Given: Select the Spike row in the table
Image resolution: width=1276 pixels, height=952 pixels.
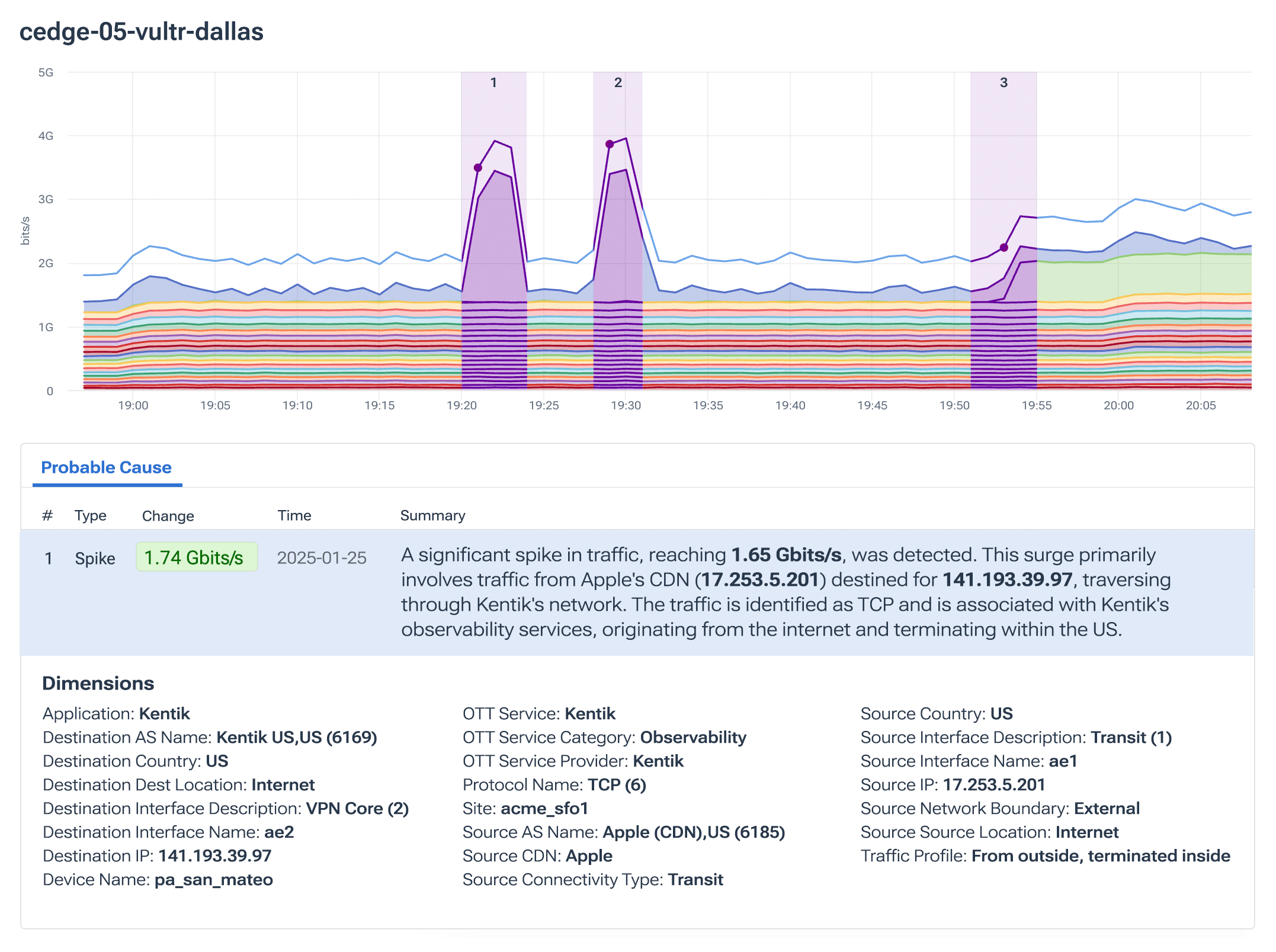Looking at the screenshot, I should (95, 559).
